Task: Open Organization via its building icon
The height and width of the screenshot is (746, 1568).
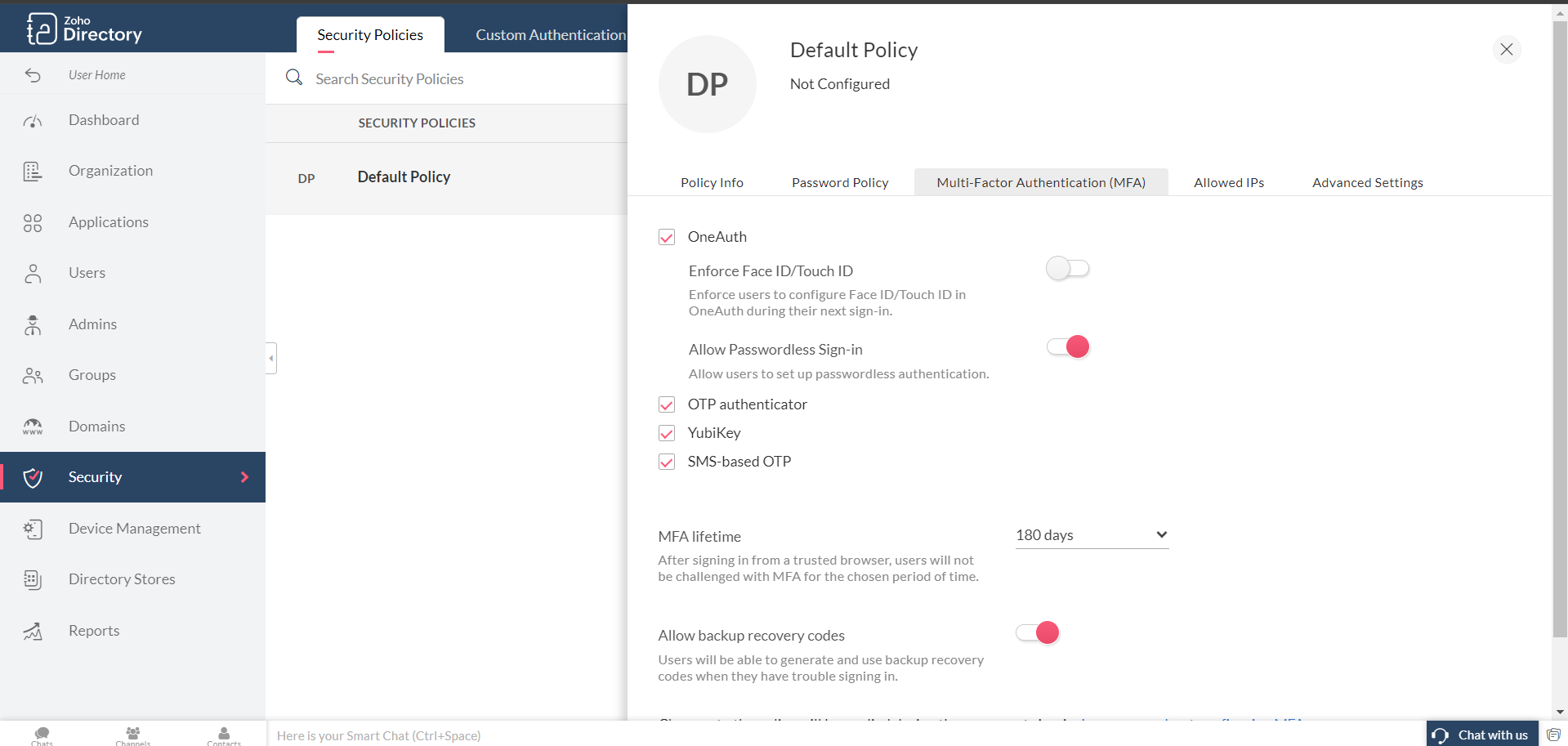Action: tap(33, 172)
